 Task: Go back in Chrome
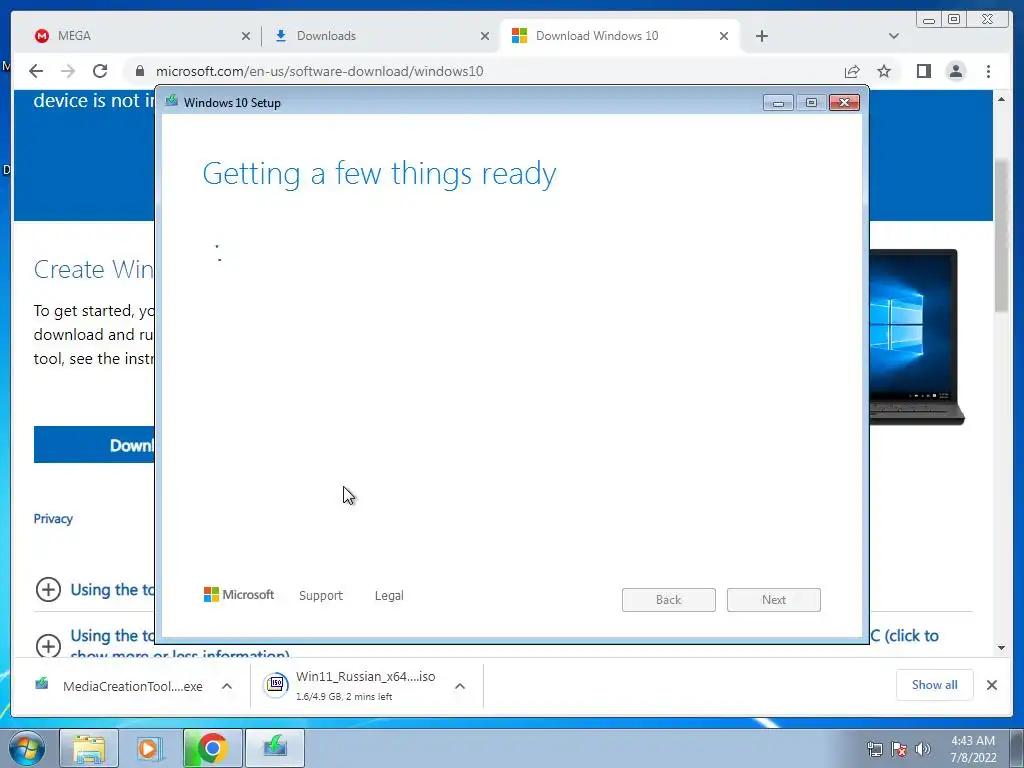[36, 71]
